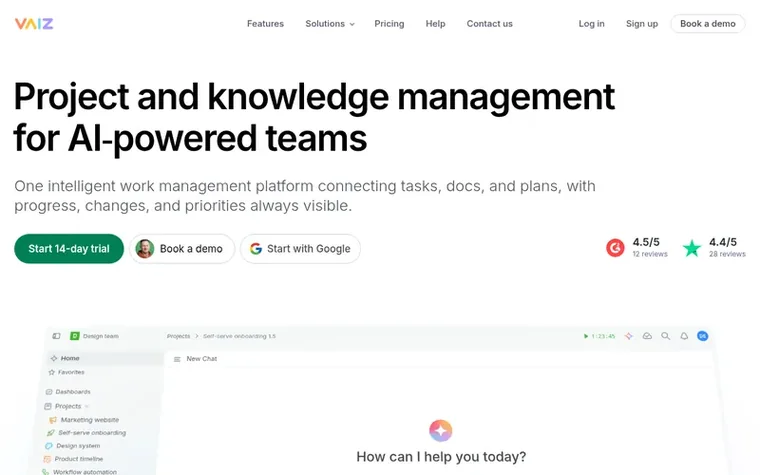Click the gradient AI assistant orb icon
Viewport: 760px width, 475px height.
[441, 430]
